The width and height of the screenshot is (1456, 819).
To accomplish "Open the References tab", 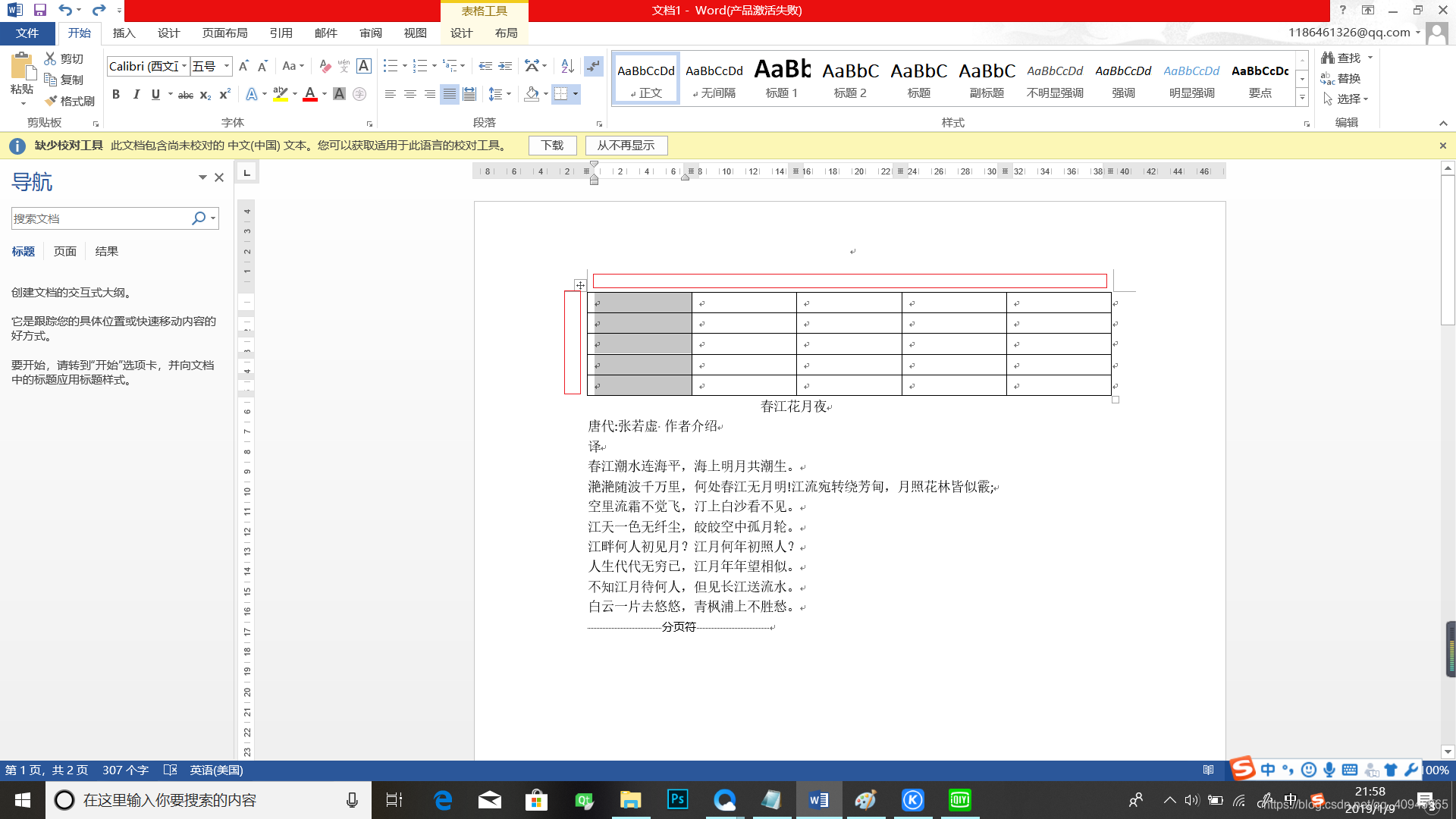I will pyautogui.click(x=281, y=33).
